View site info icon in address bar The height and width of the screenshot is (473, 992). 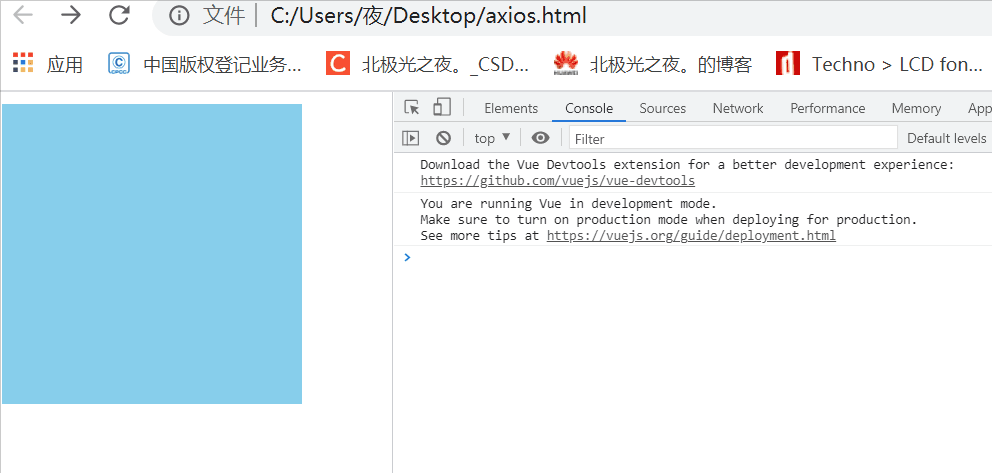point(179,16)
